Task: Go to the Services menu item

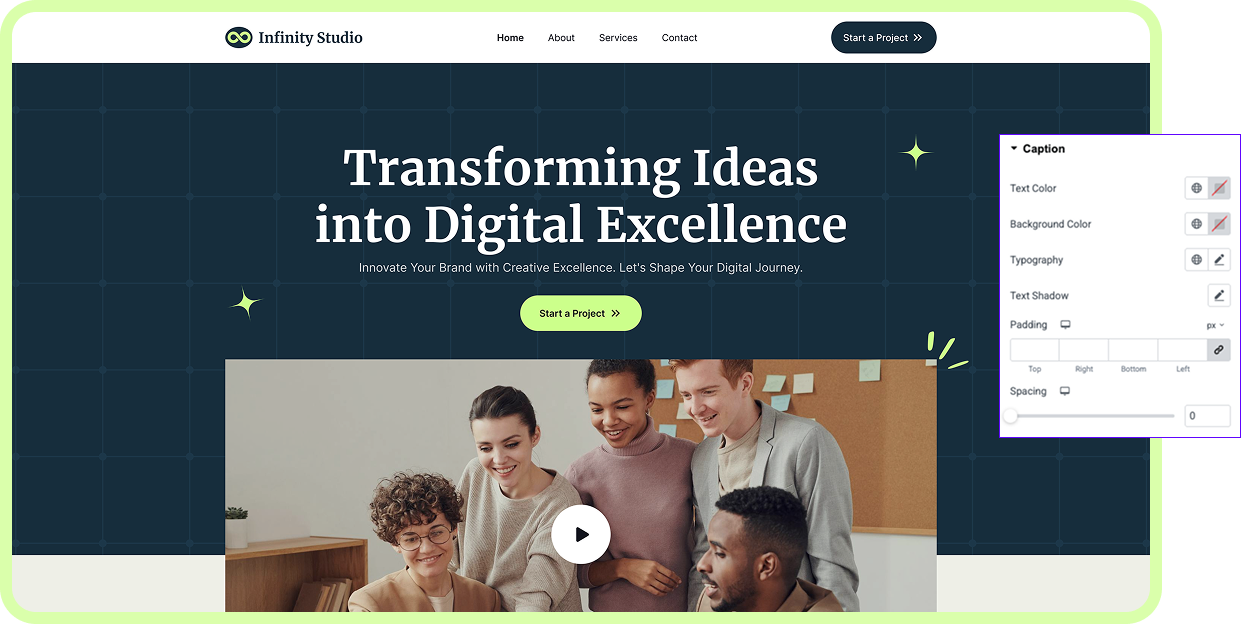Action: coord(618,38)
